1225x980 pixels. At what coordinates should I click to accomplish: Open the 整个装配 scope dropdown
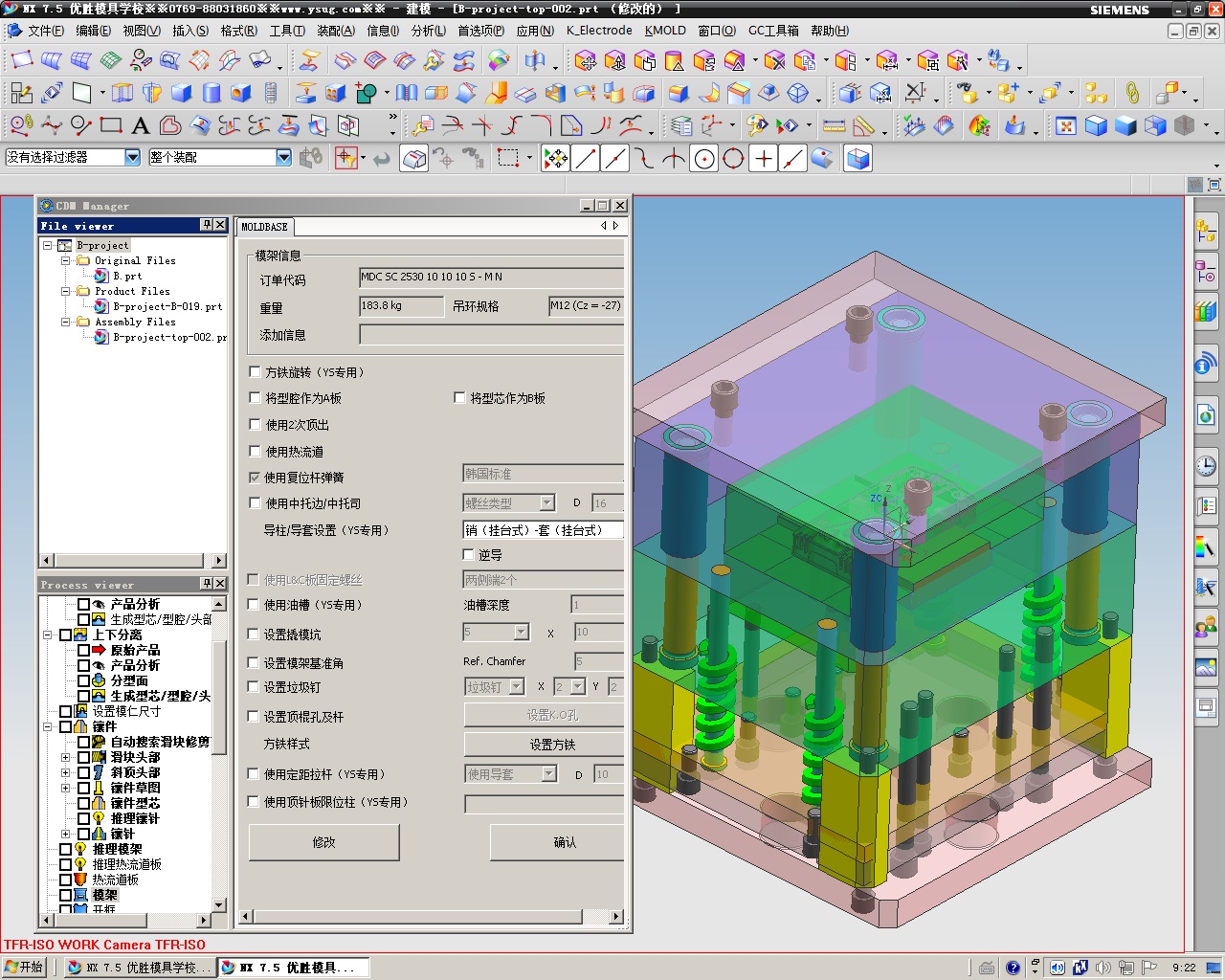coord(283,157)
